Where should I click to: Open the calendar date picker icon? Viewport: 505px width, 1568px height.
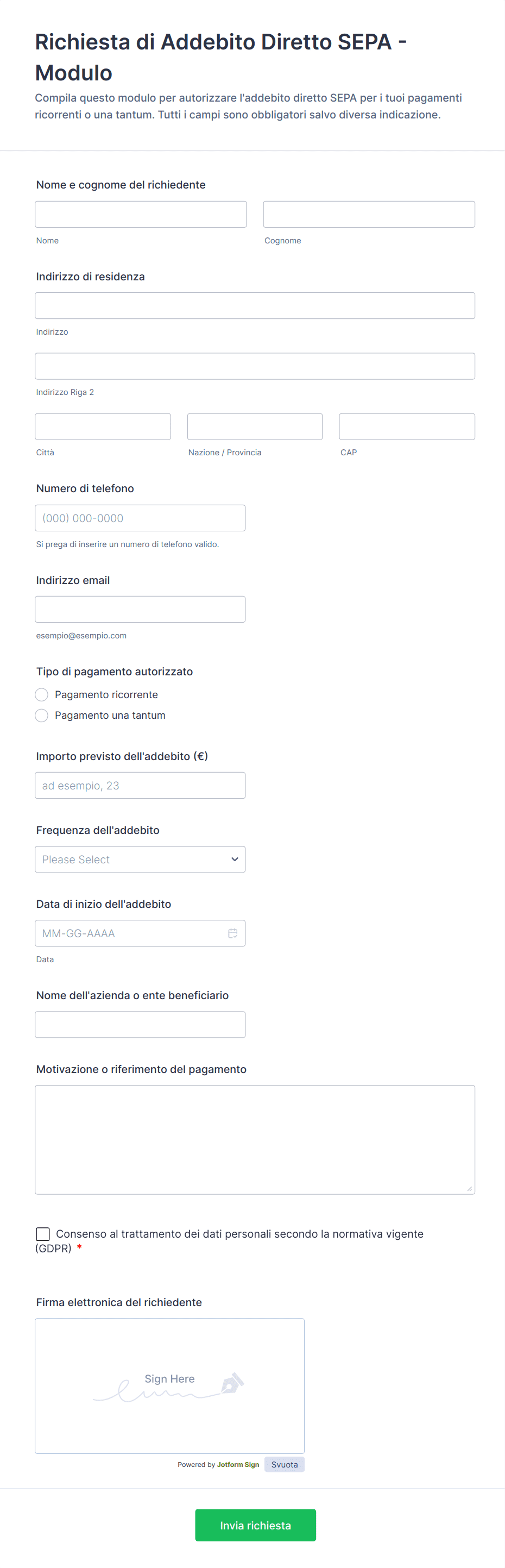pyautogui.click(x=232, y=933)
